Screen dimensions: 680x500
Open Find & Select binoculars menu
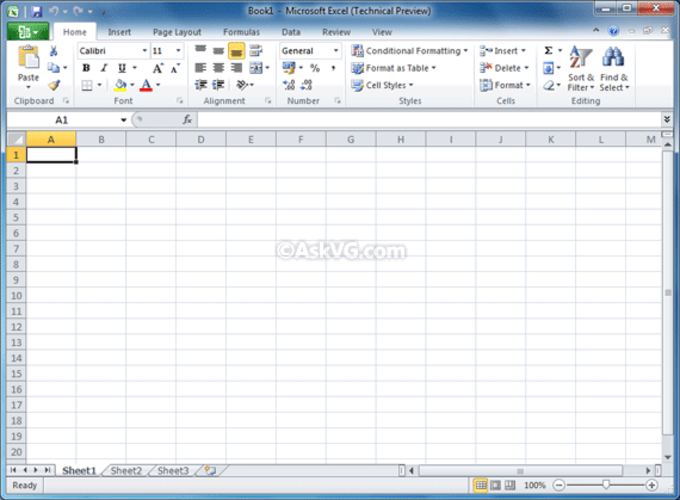(614, 69)
